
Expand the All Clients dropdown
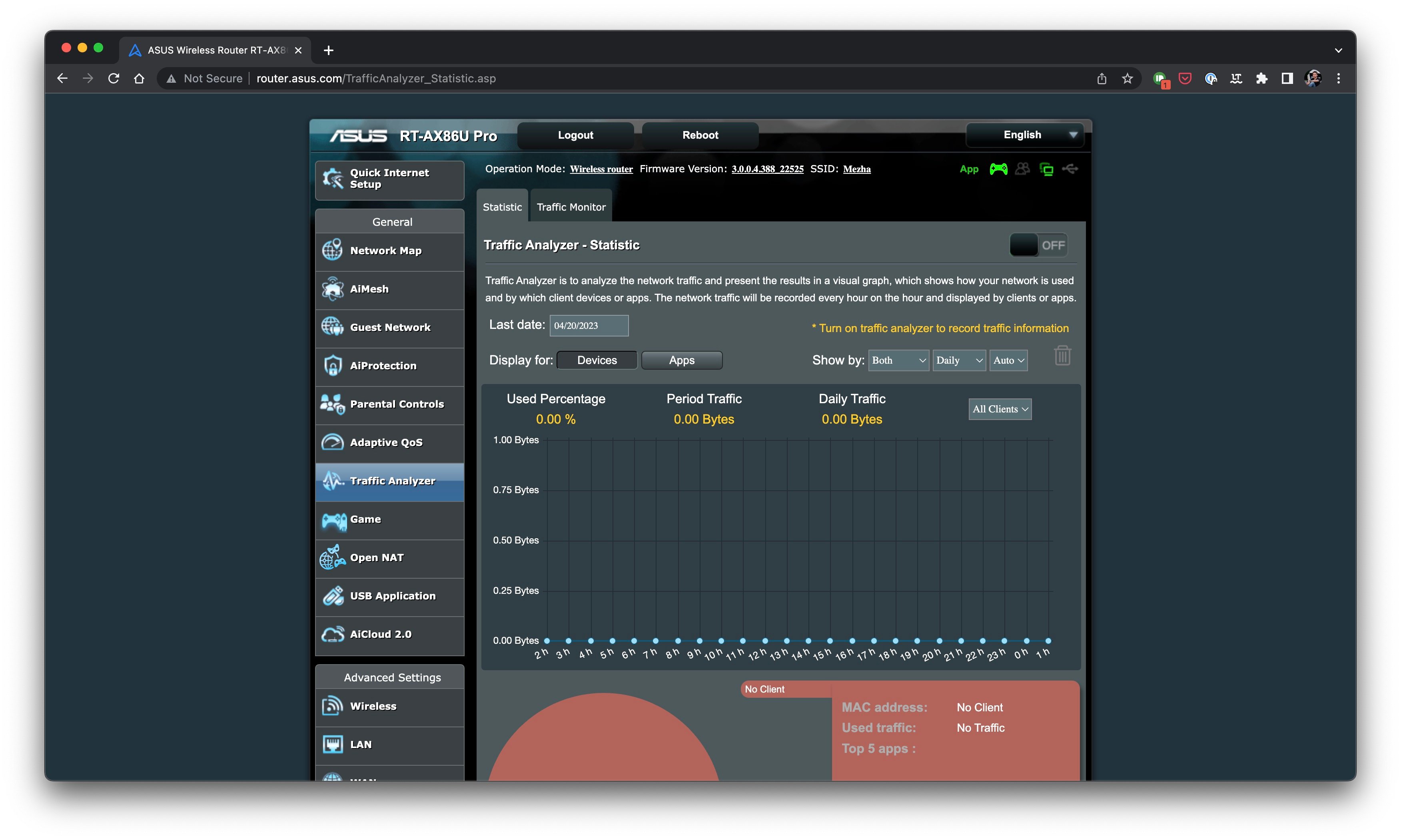(999, 408)
